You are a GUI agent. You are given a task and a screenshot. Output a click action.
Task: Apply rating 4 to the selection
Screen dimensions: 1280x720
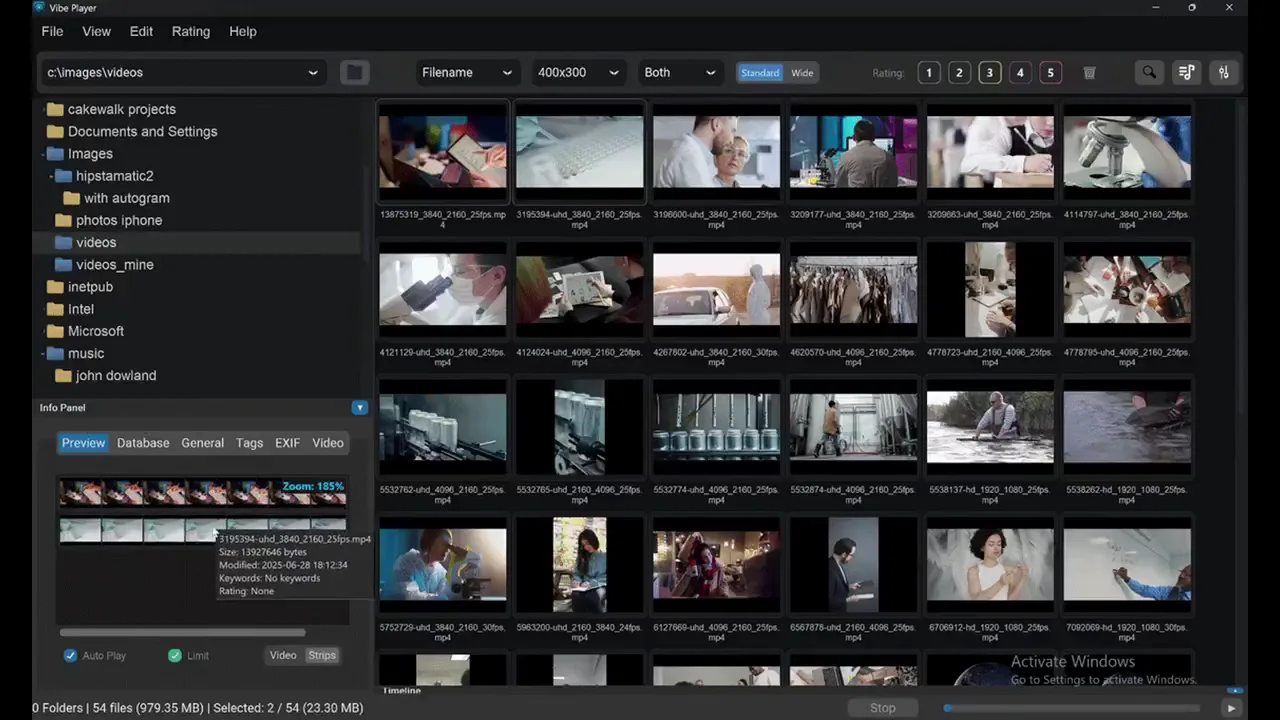1020,73
